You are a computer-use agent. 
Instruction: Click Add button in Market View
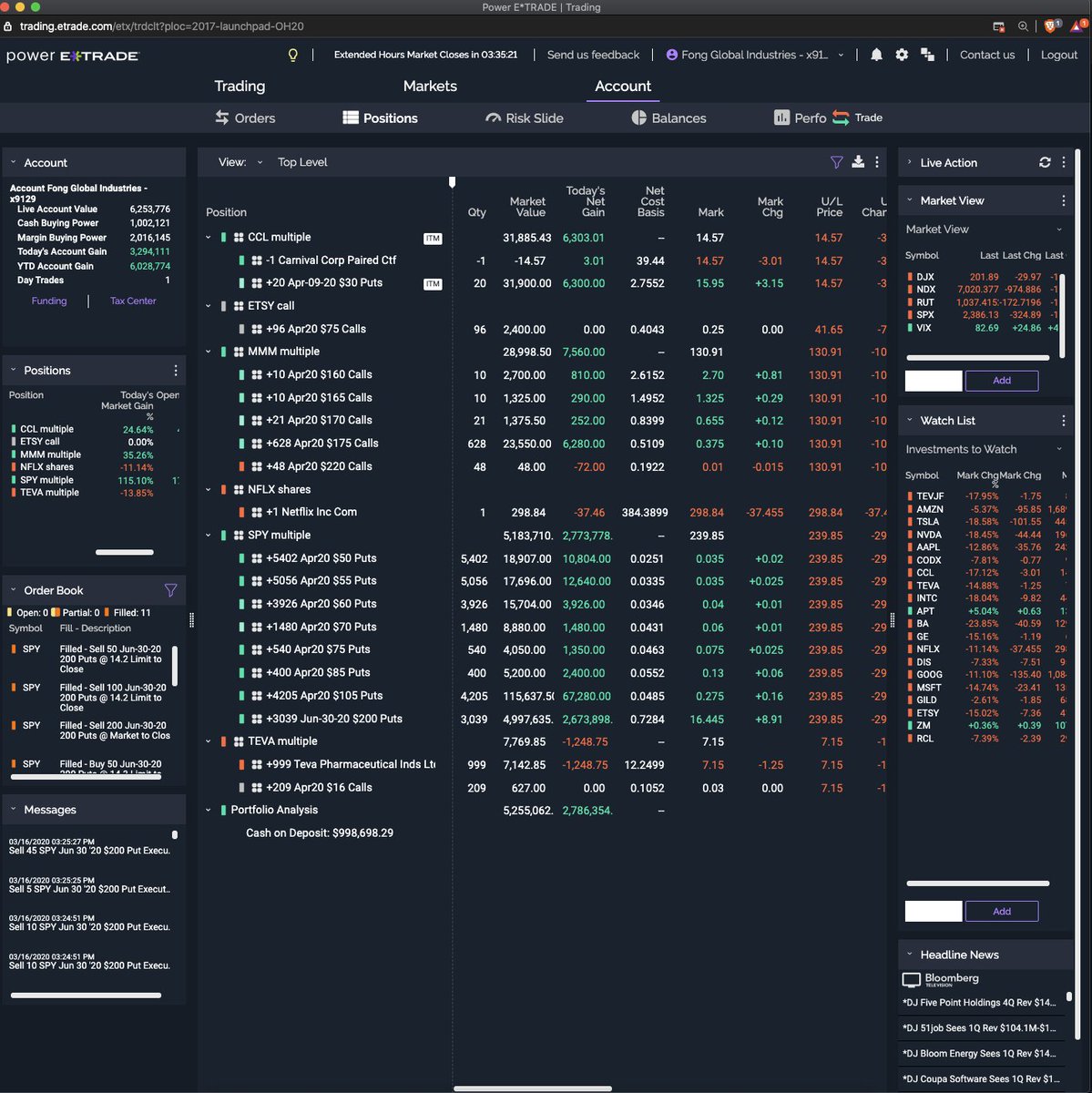1002,381
